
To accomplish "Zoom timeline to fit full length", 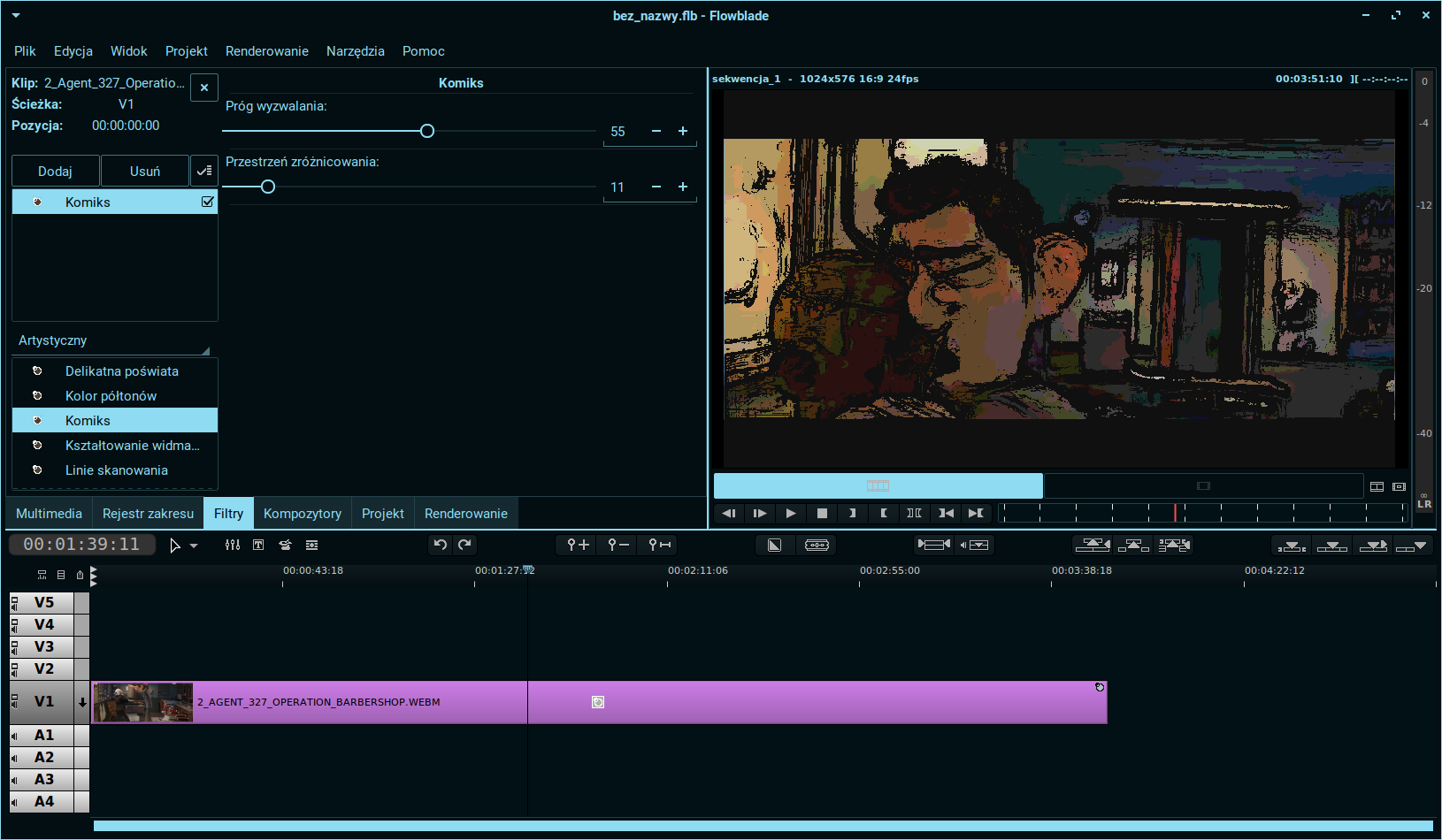I will pos(659,545).
